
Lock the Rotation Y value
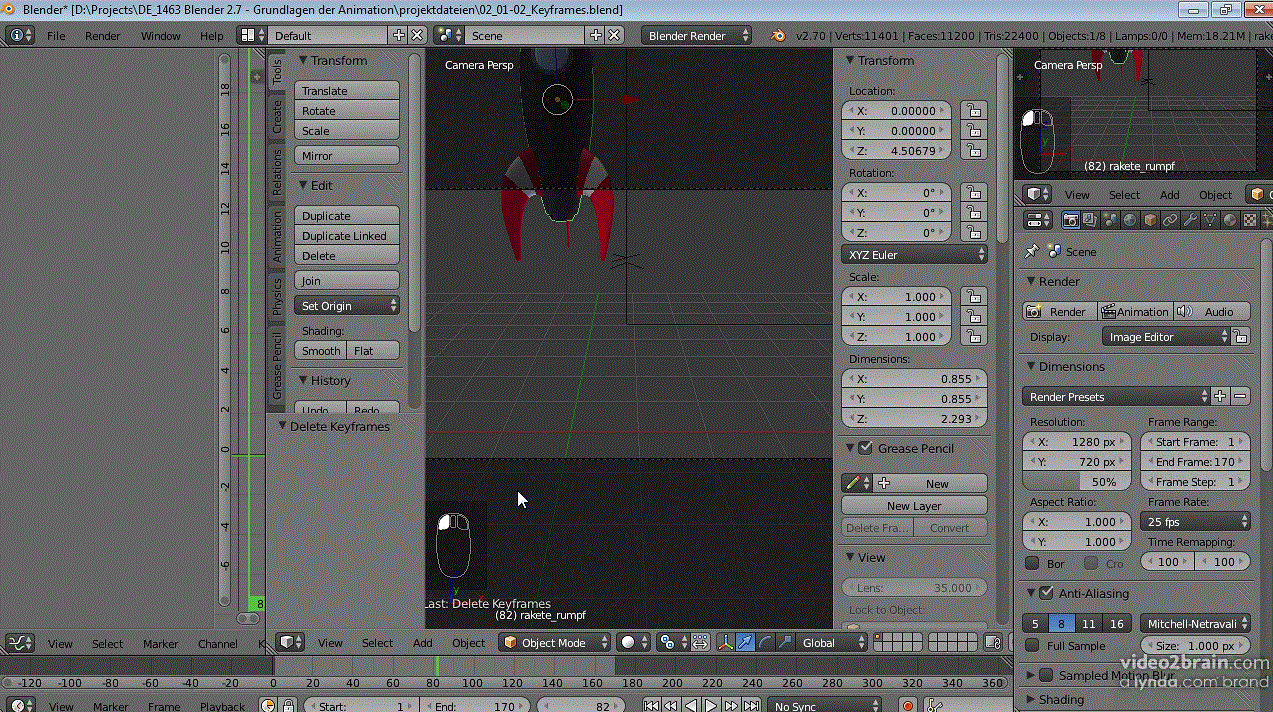(973, 212)
